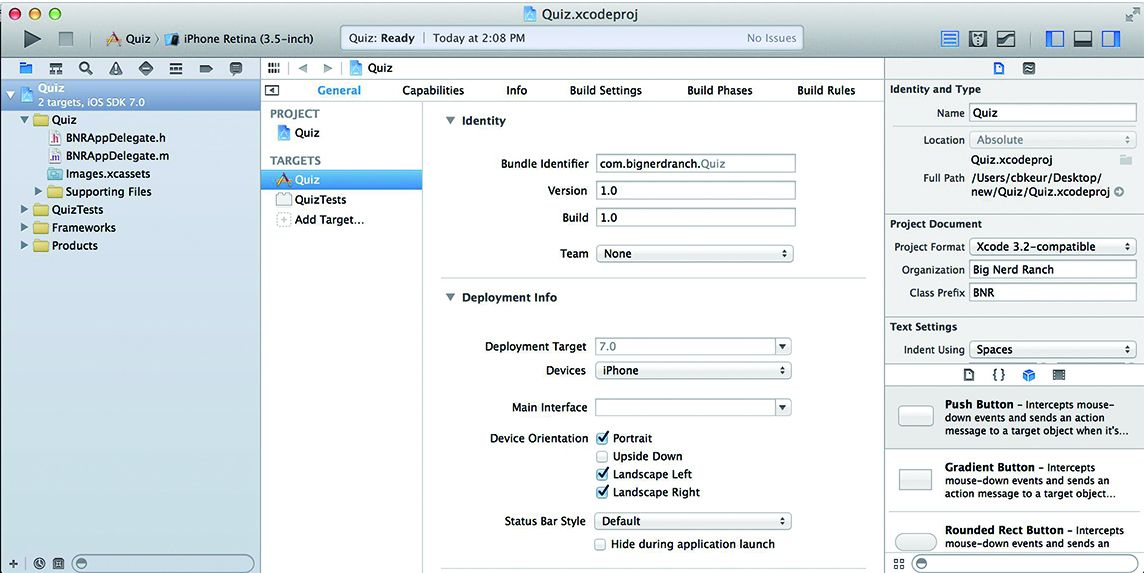Toggle the Debug area visibility
The image size is (1145, 573).
click(x=1083, y=39)
